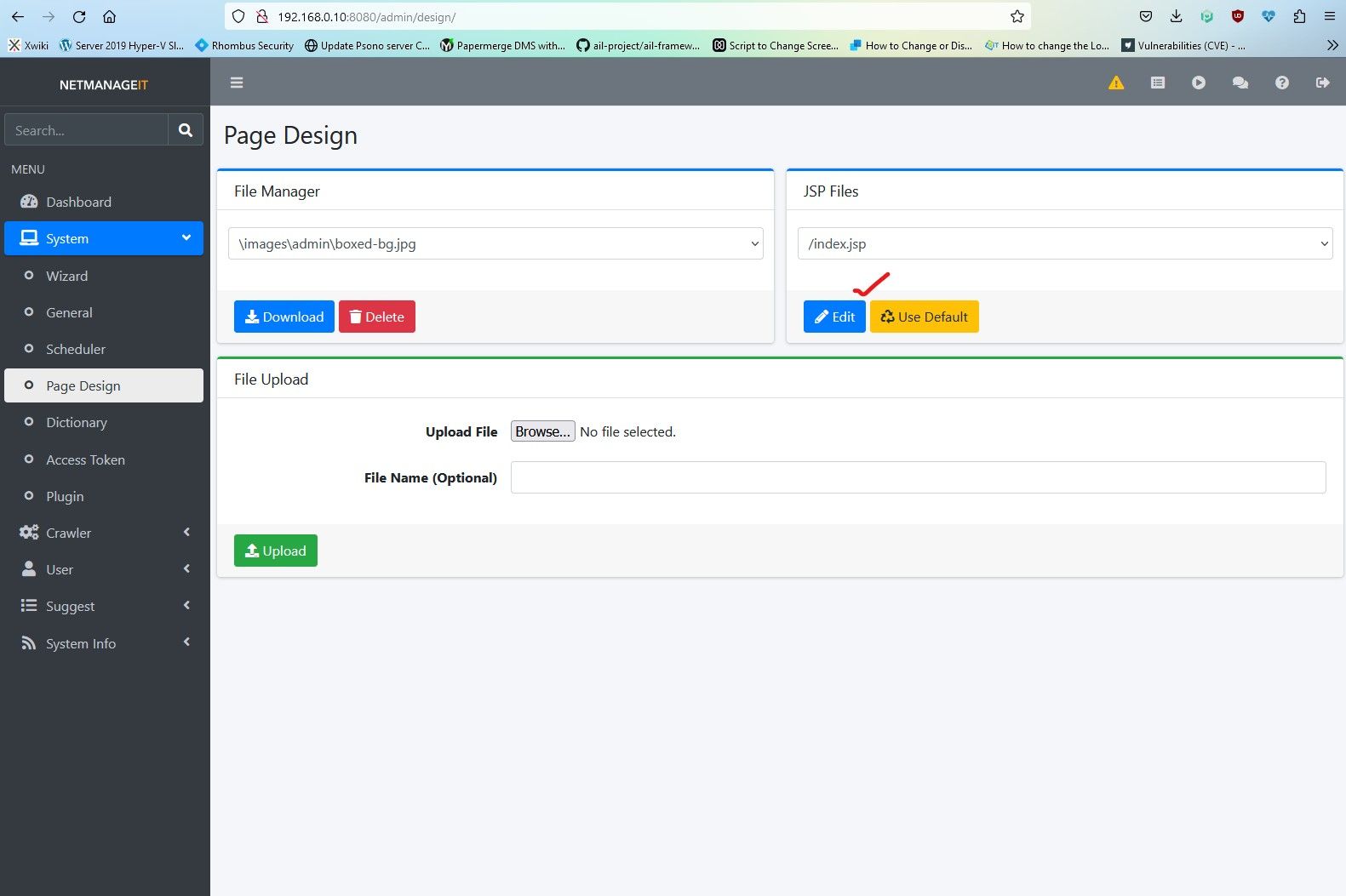Image resolution: width=1346 pixels, height=896 pixels.
Task: Click the File Name (Optional) text field
Action: coord(918,477)
